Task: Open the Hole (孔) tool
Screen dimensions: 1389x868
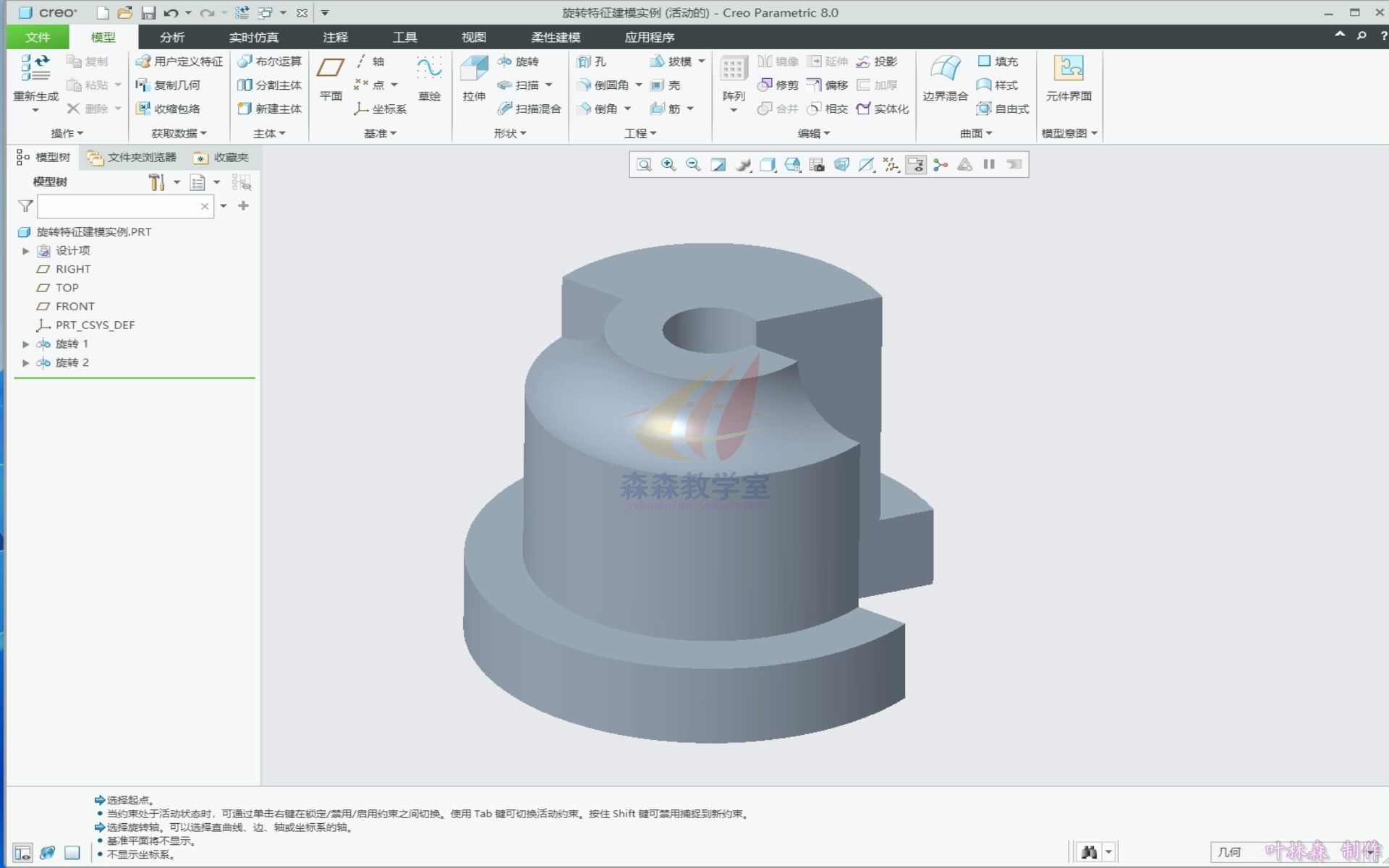Action: click(591, 61)
